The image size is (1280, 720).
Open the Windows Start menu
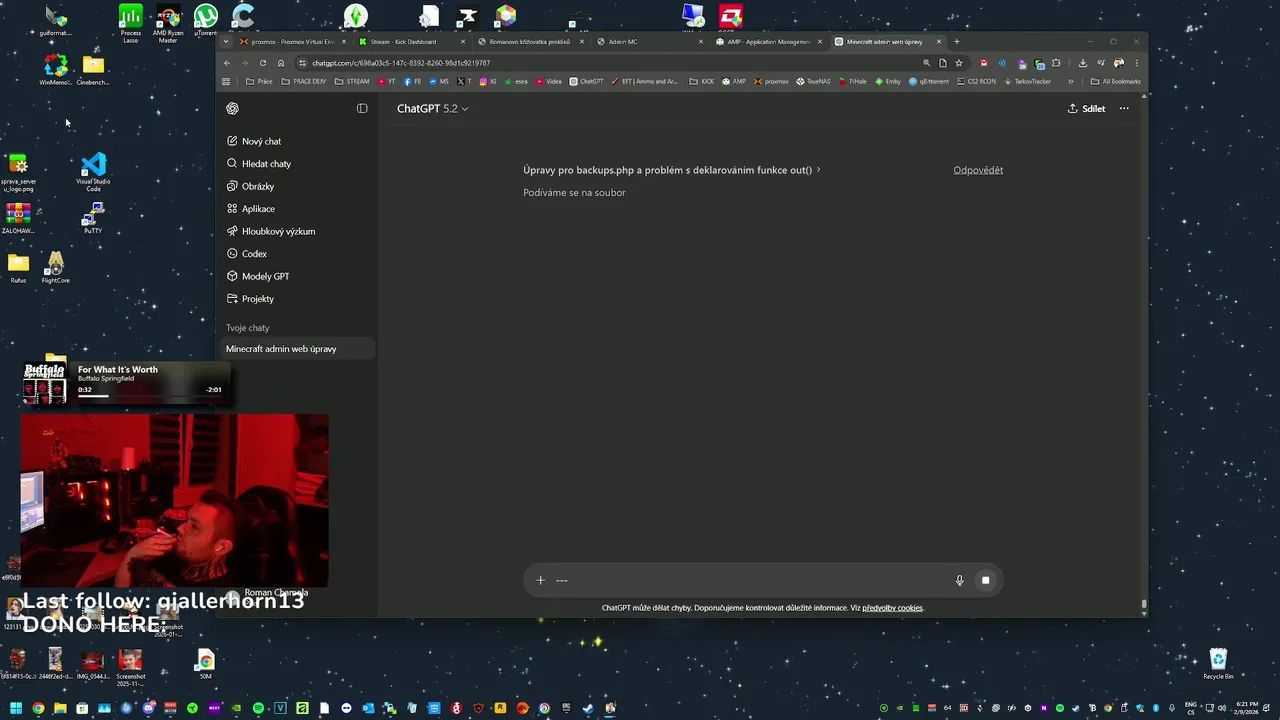pyautogui.click(x=16, y=708)
